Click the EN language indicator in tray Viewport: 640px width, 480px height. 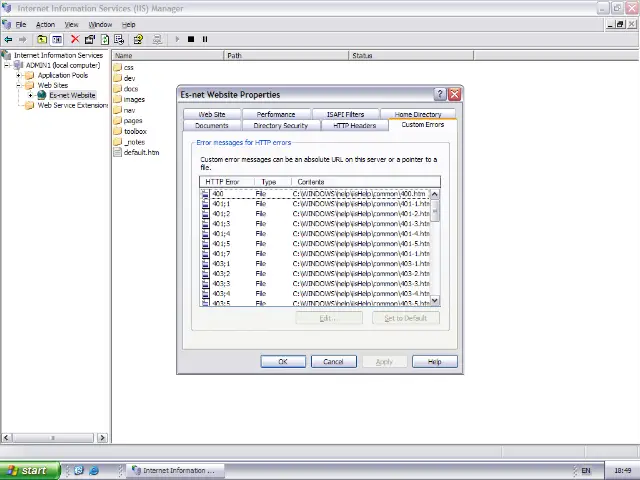tap(586, 471)
